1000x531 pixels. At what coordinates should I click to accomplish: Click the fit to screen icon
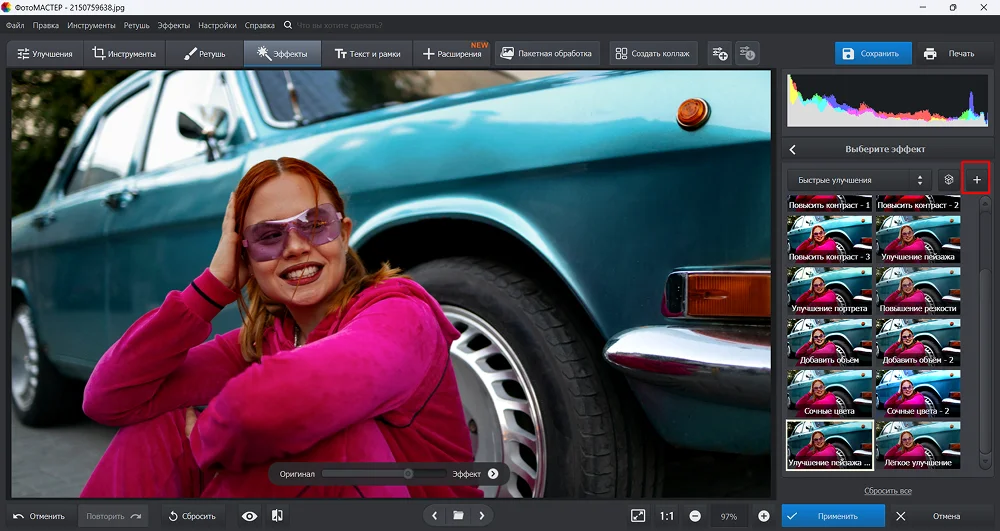(638, 516)
